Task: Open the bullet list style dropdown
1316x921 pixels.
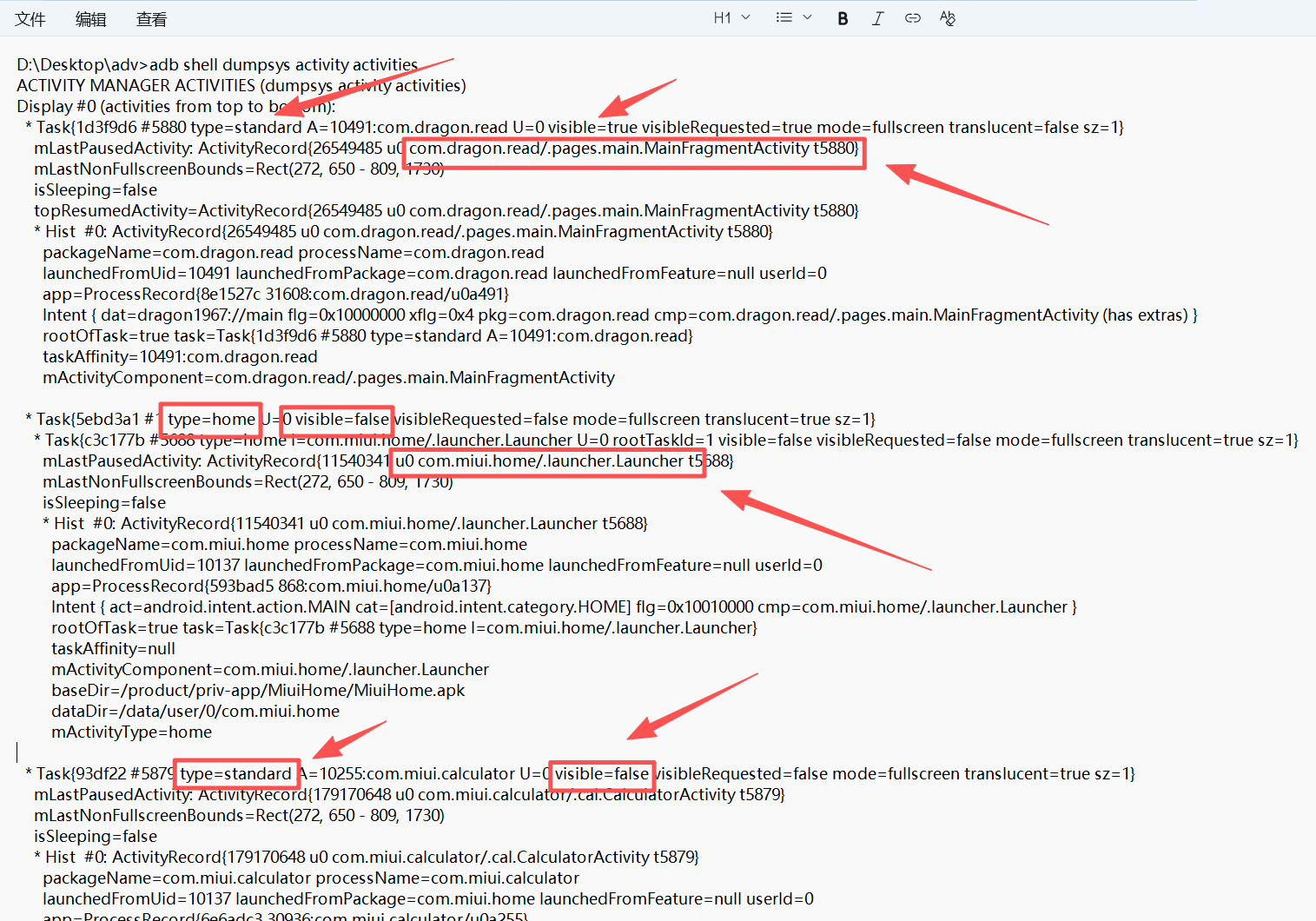Action: click(794, 18)
